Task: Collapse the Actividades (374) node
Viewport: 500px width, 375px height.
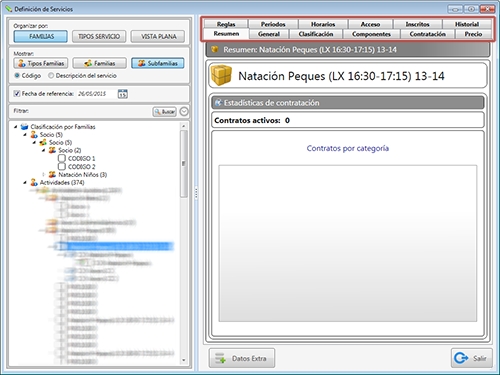Action: point(25,183)
